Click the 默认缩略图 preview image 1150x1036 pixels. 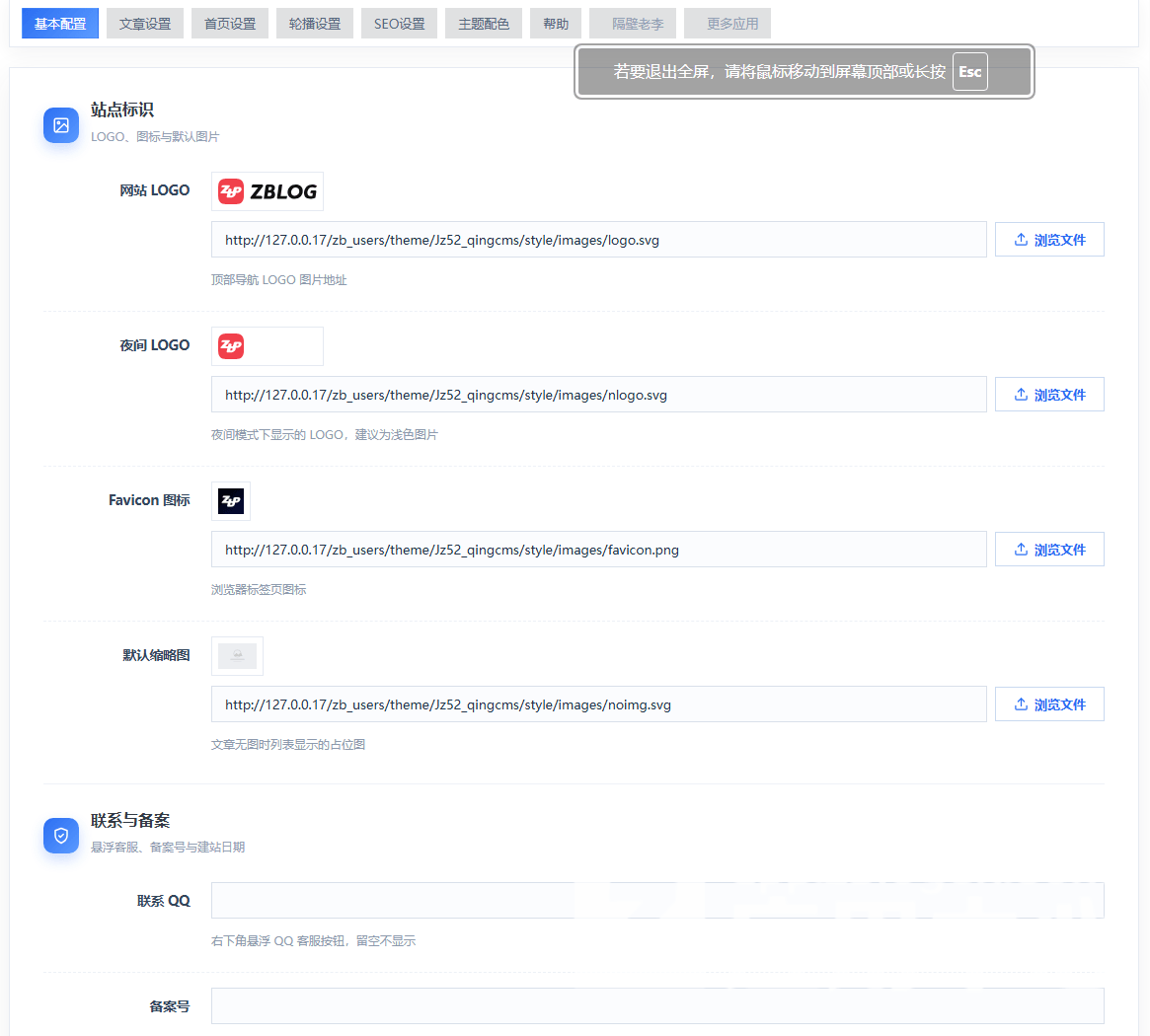click(x=238, y=656)
